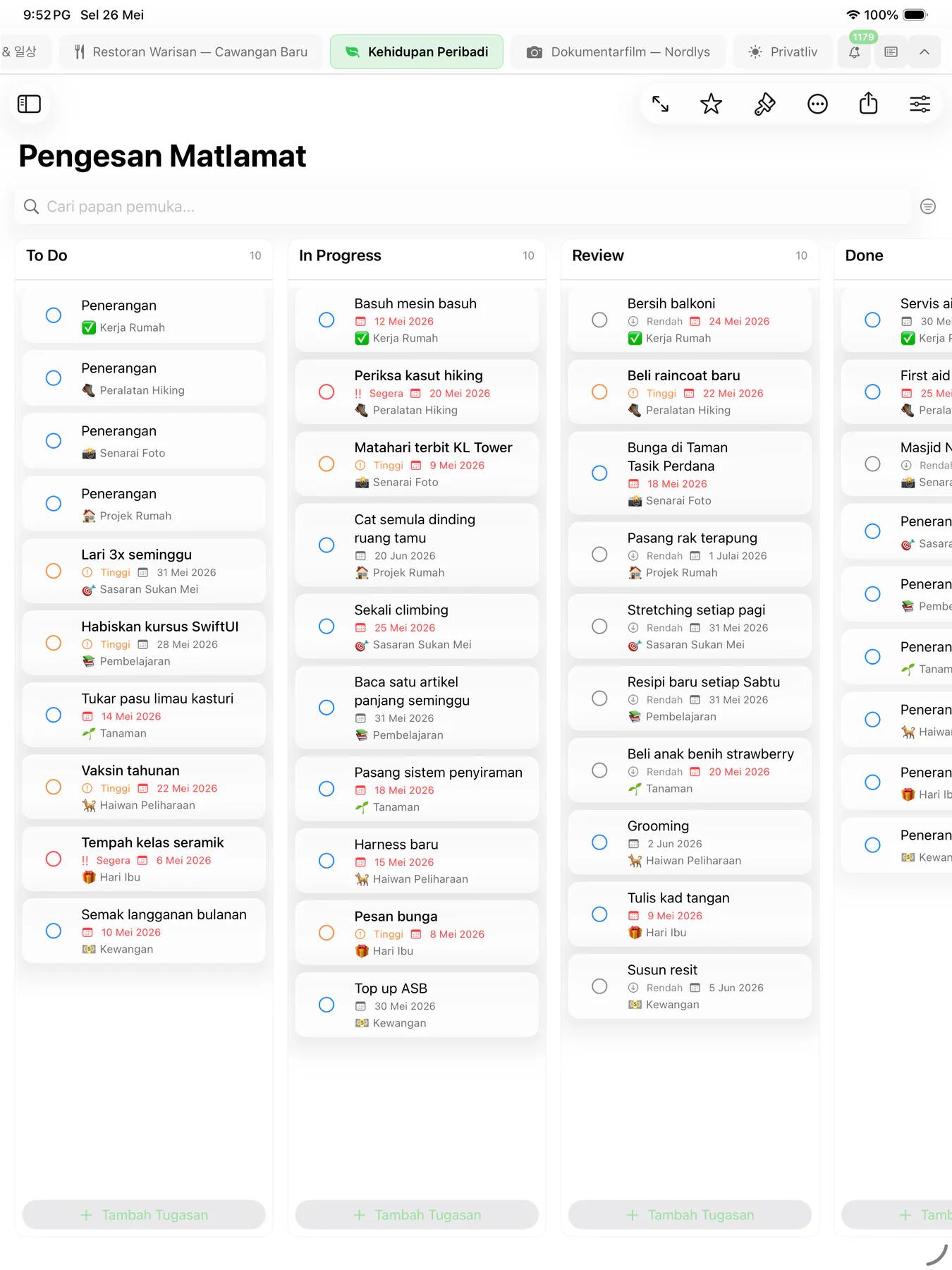Complete the Top up ASB task circle
This screenshot has width=952, height=1270.
click(x=327, y=1005)
